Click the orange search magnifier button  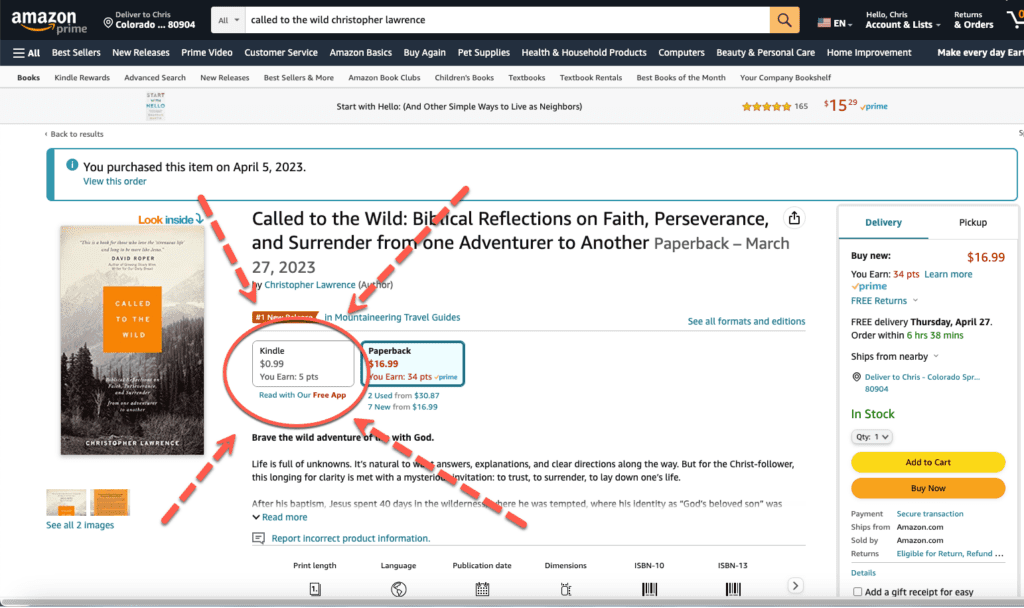pos(784,20)
